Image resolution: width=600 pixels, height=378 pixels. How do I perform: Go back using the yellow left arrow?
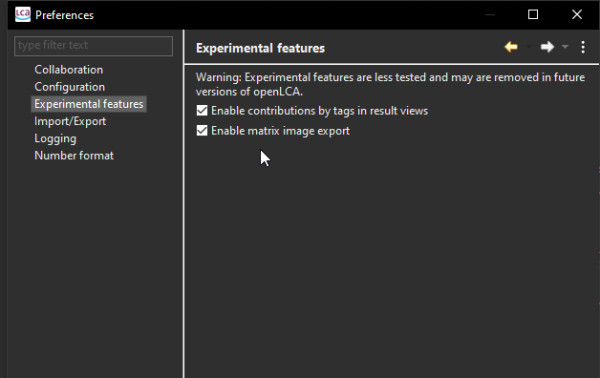coord(511,47)
